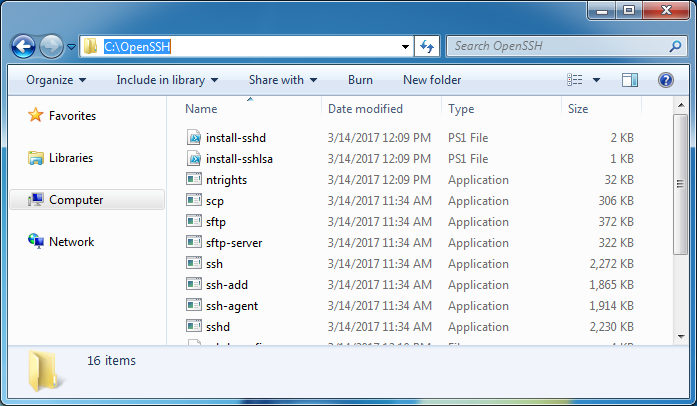This screenshot has width=697, height=406.
Task: Click the 16 items status text
Action: click(111, 361)
